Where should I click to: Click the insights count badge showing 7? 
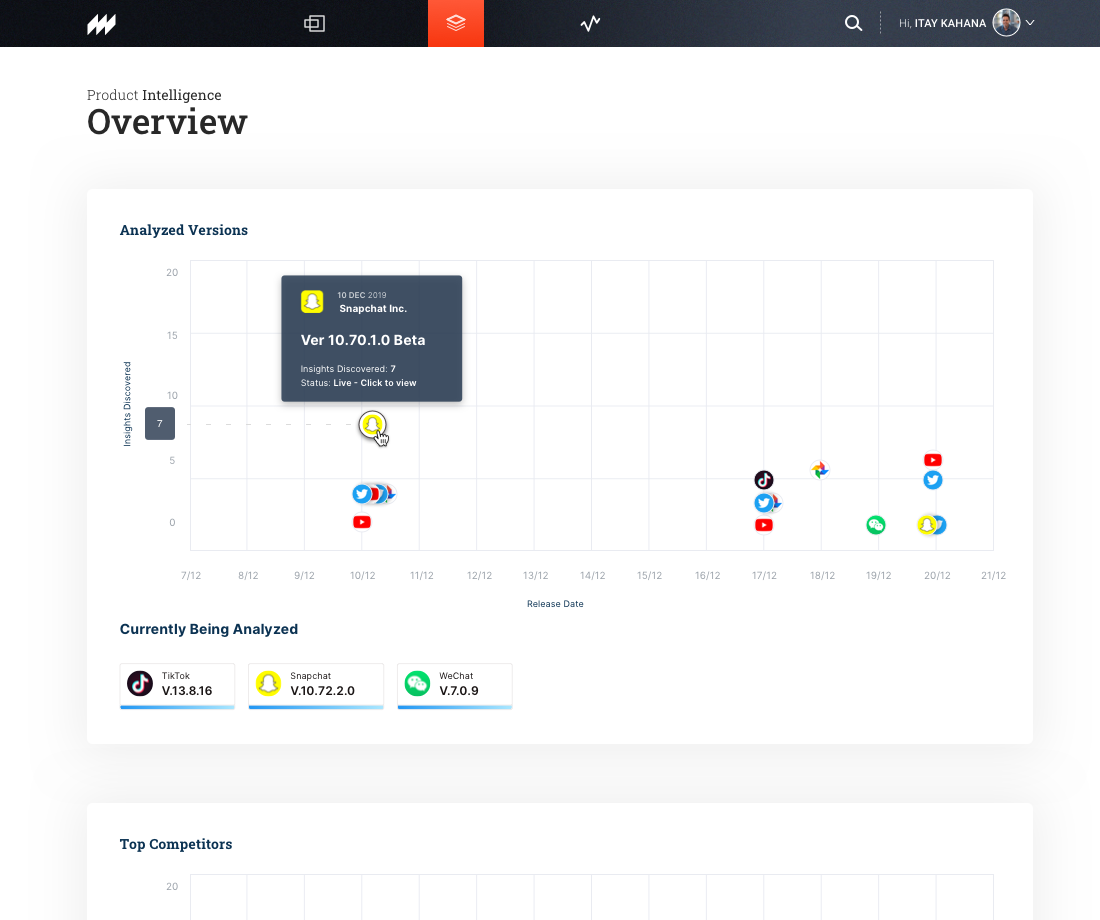[x=159, y=423]
